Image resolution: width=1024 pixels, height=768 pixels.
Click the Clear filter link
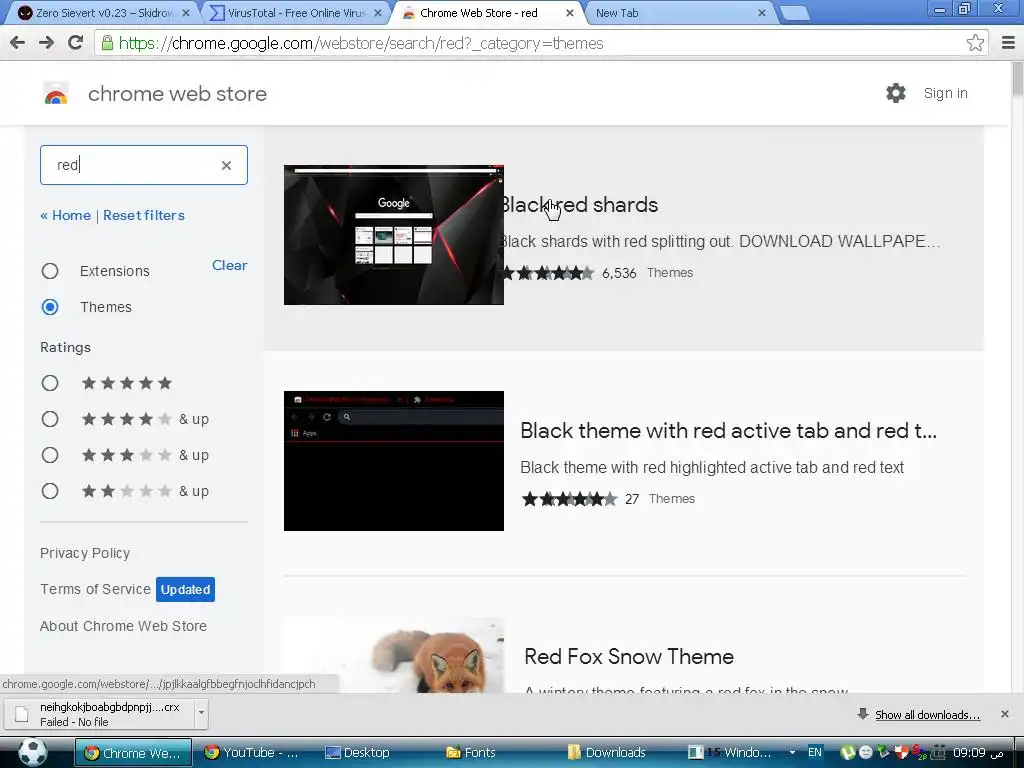229,265
